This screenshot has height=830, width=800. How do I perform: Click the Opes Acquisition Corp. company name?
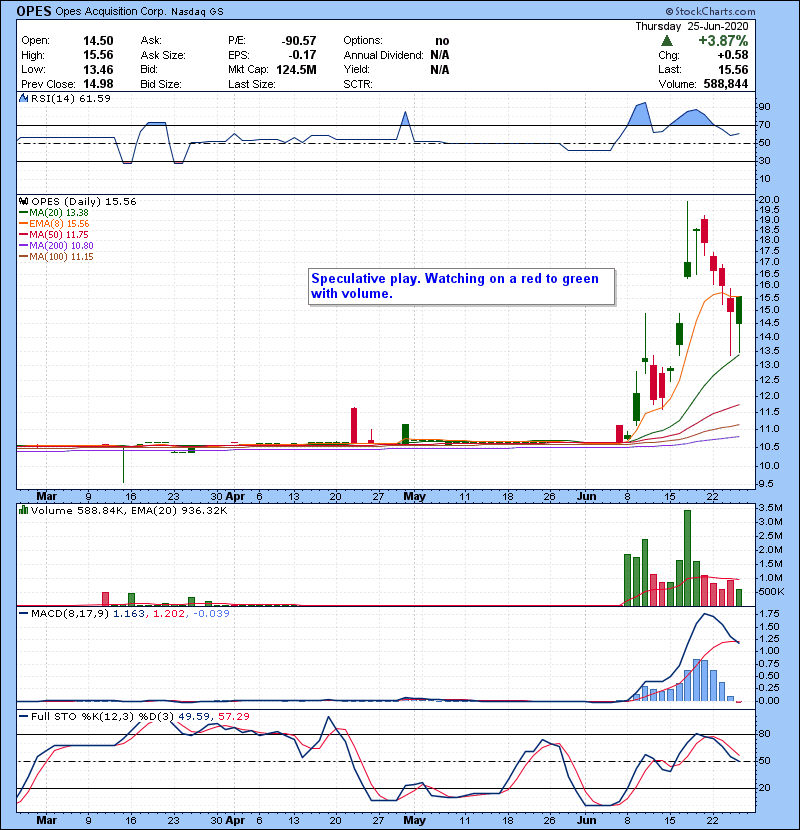click(111, 11)
